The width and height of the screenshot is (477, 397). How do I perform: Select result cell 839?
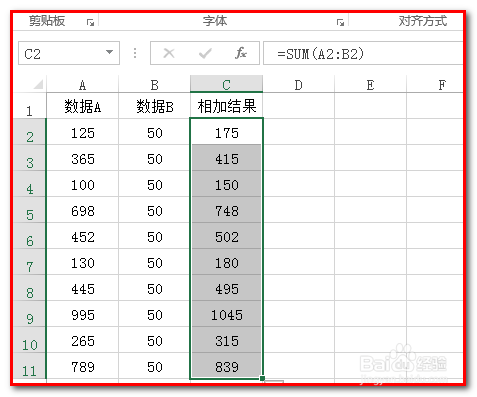[226, 365]
